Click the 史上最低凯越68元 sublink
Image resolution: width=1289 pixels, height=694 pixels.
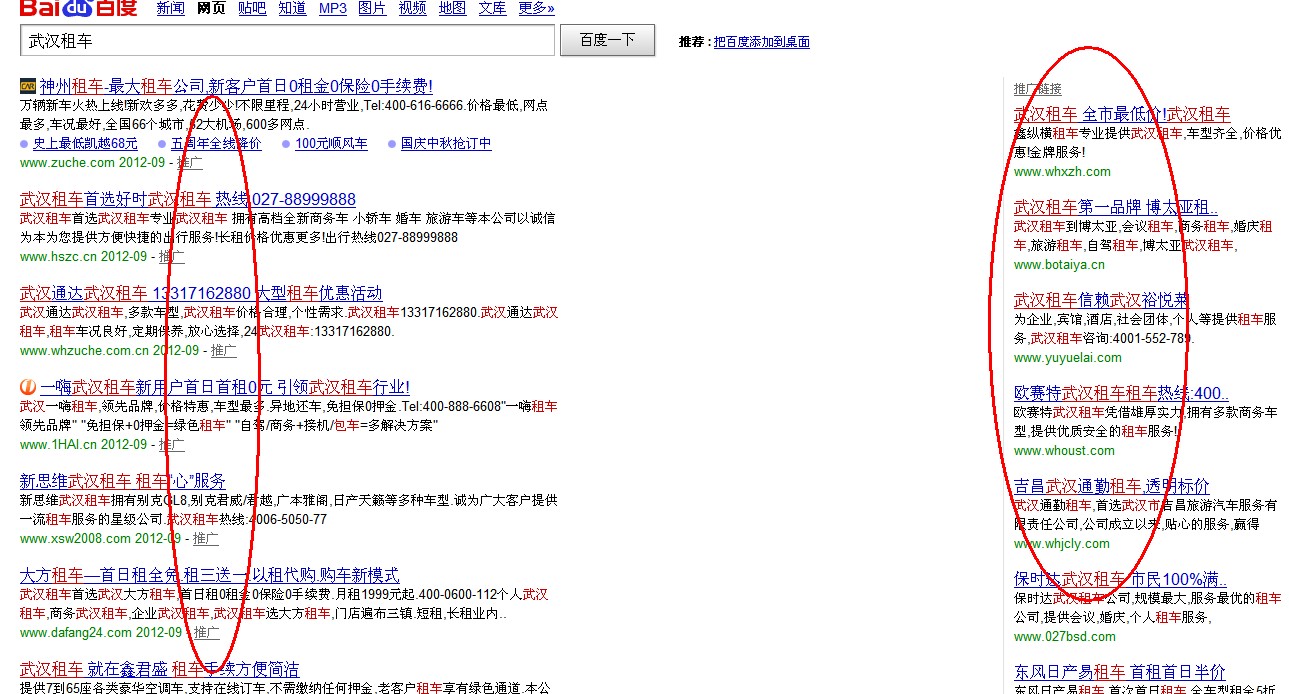(x=85, y=144)
